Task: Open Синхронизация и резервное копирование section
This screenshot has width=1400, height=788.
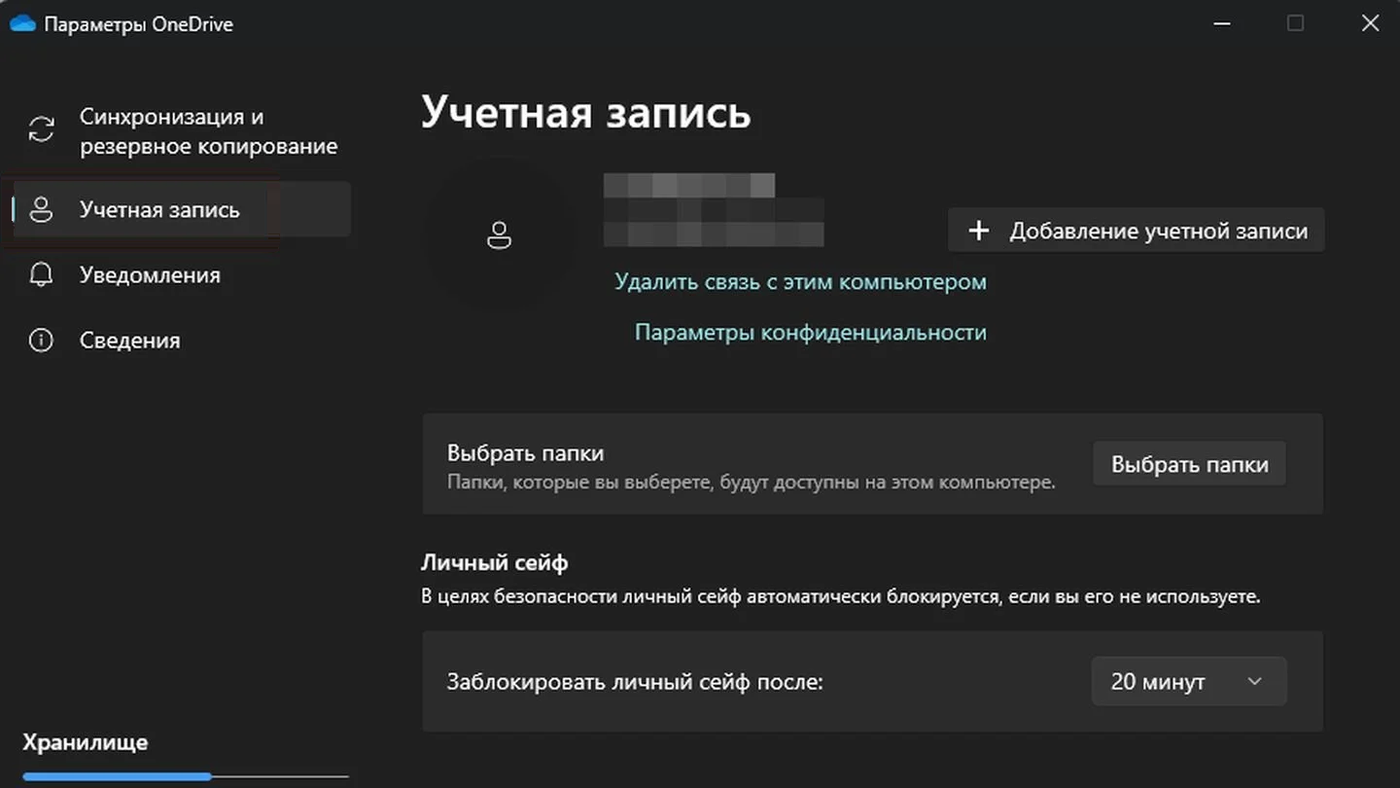Action: (x=181, y=131)
